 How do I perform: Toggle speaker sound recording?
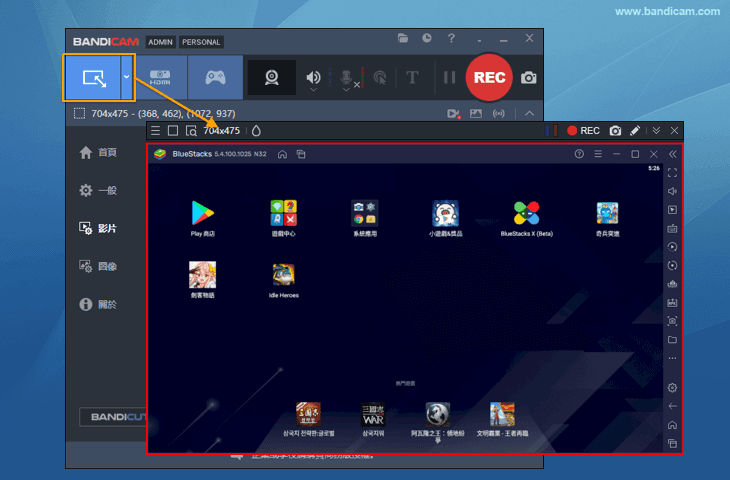[314, 77]
